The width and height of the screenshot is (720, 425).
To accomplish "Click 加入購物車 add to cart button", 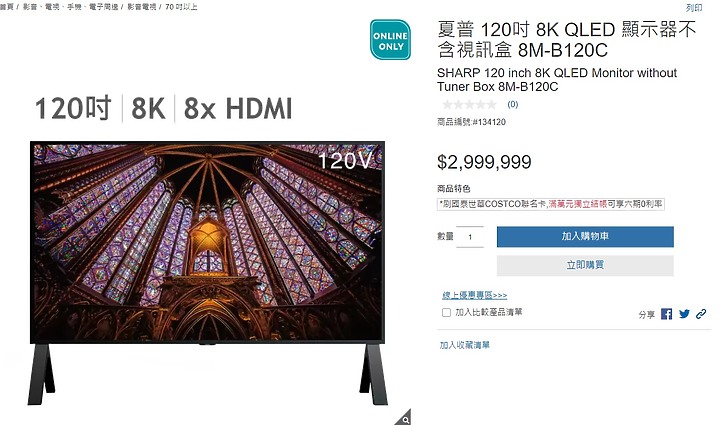I will [x=585, y=236].
